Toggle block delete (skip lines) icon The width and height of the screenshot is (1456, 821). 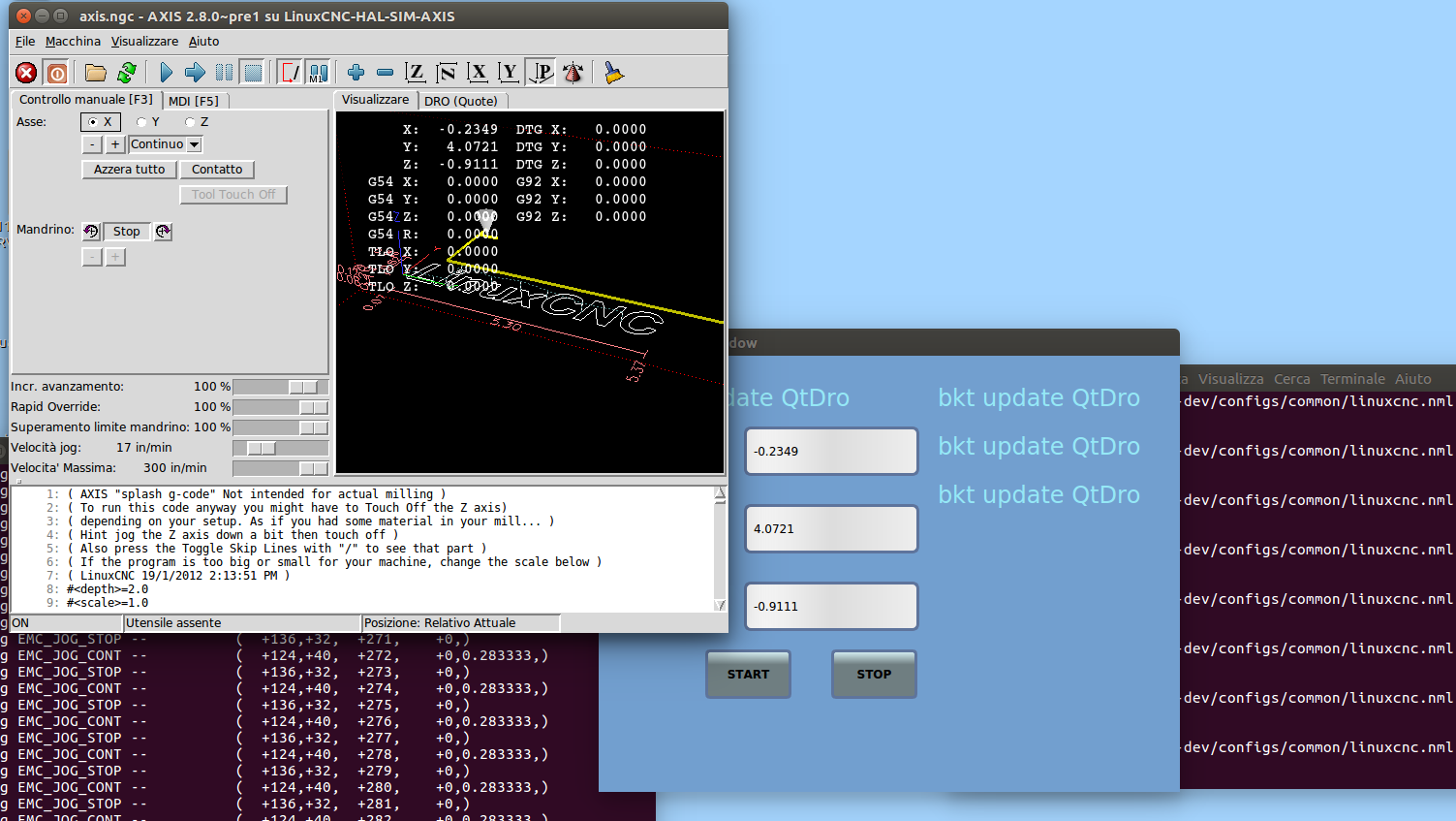[290, 73]
